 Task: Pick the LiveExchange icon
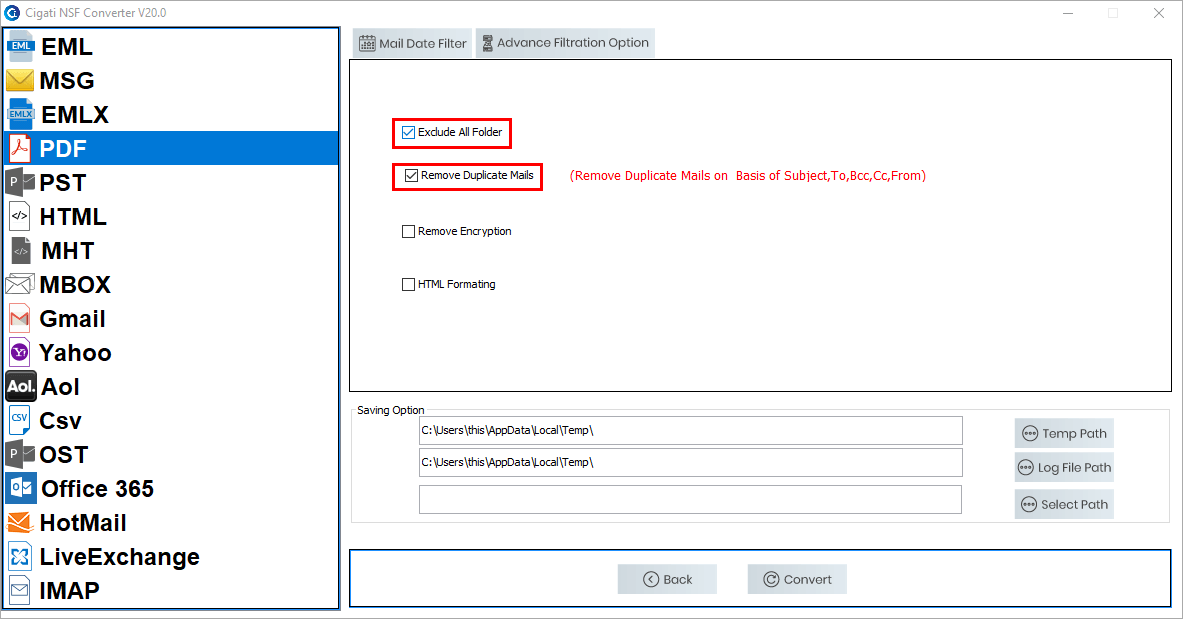[x=20, y=556]
